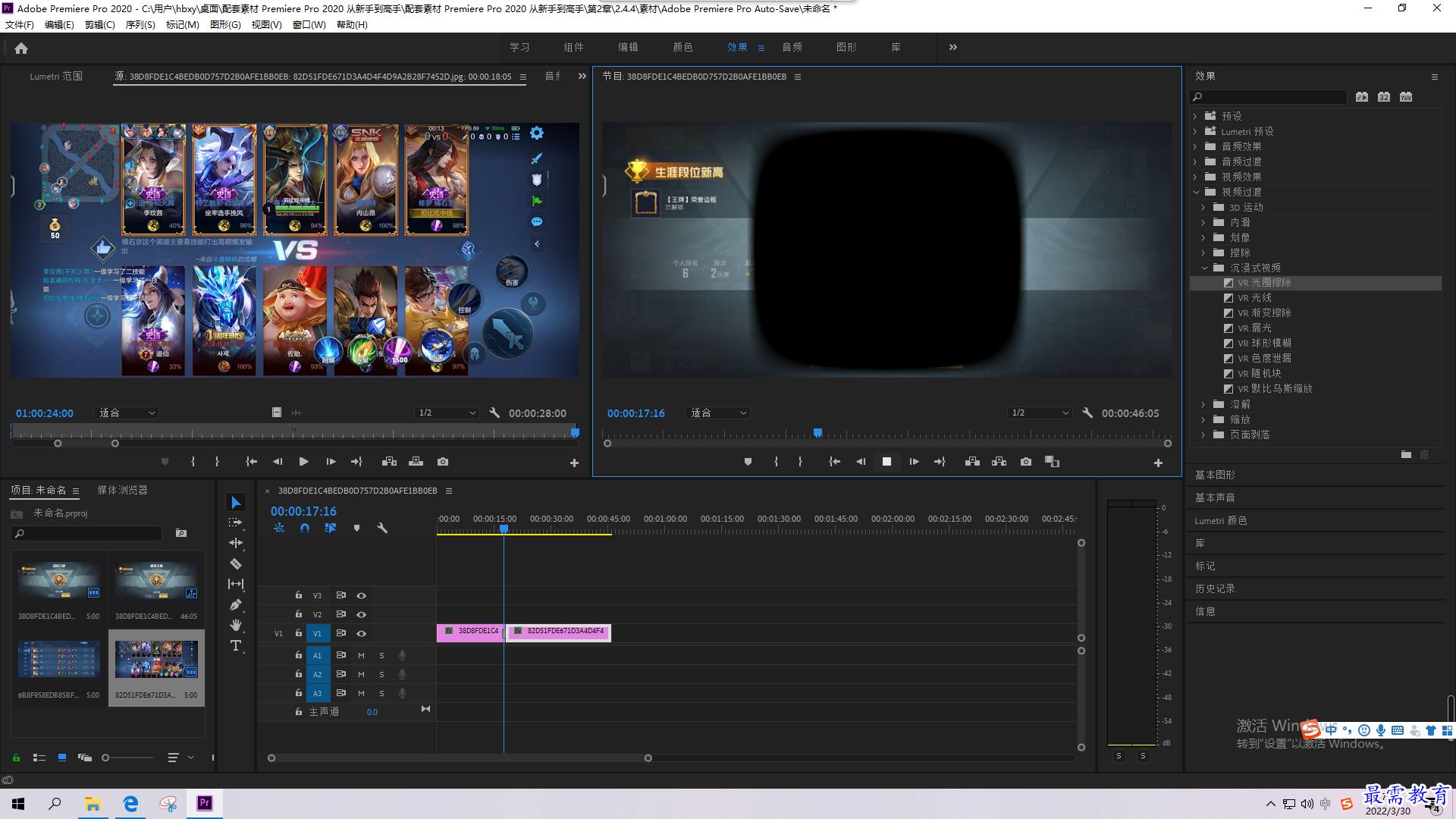Expand the 视频效果 folder

tap(1195, 177)
